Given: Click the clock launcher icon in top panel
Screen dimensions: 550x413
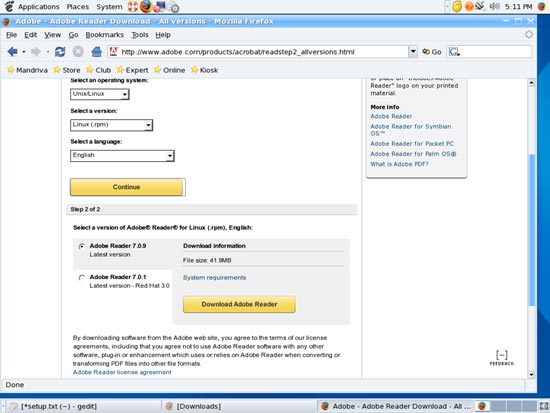Looking at the screenshot, I should coord(173,7).
